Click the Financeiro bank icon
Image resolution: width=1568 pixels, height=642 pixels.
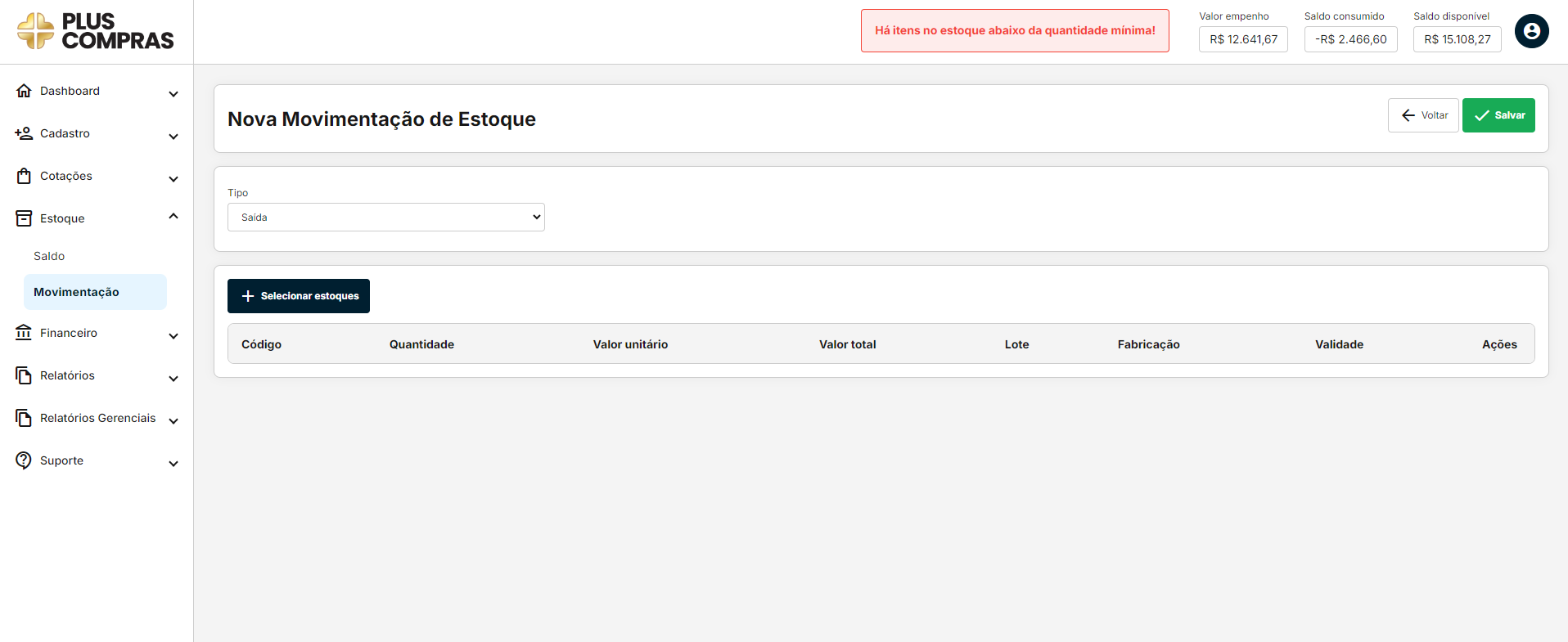pos(24,333)
